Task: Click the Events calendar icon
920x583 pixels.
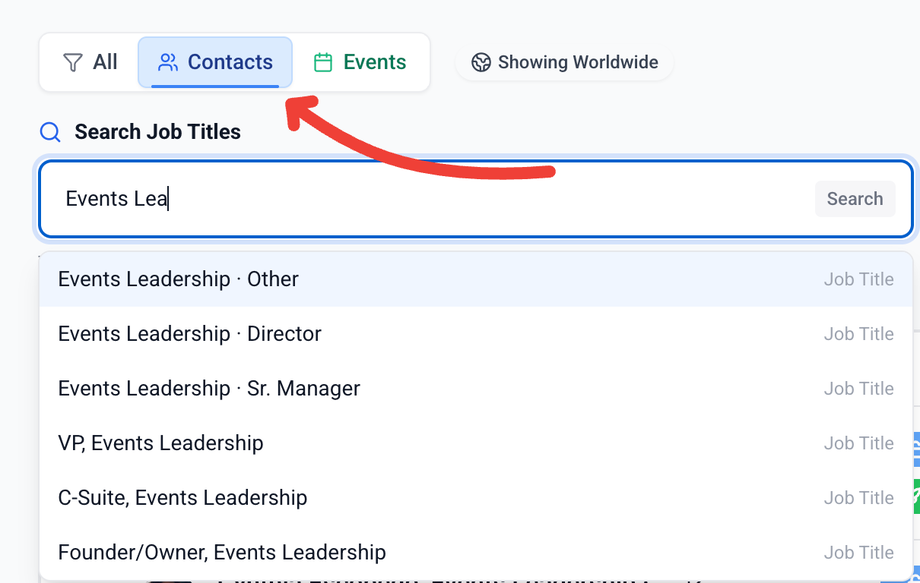Action: [x=323, y=63]
